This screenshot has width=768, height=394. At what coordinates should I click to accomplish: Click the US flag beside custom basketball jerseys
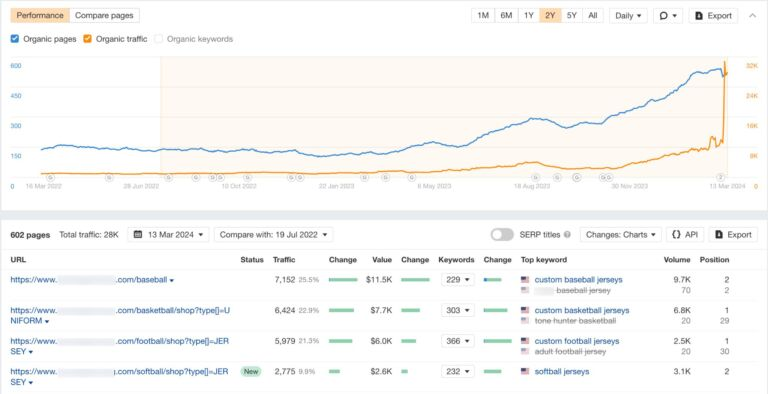pos(525,310)
